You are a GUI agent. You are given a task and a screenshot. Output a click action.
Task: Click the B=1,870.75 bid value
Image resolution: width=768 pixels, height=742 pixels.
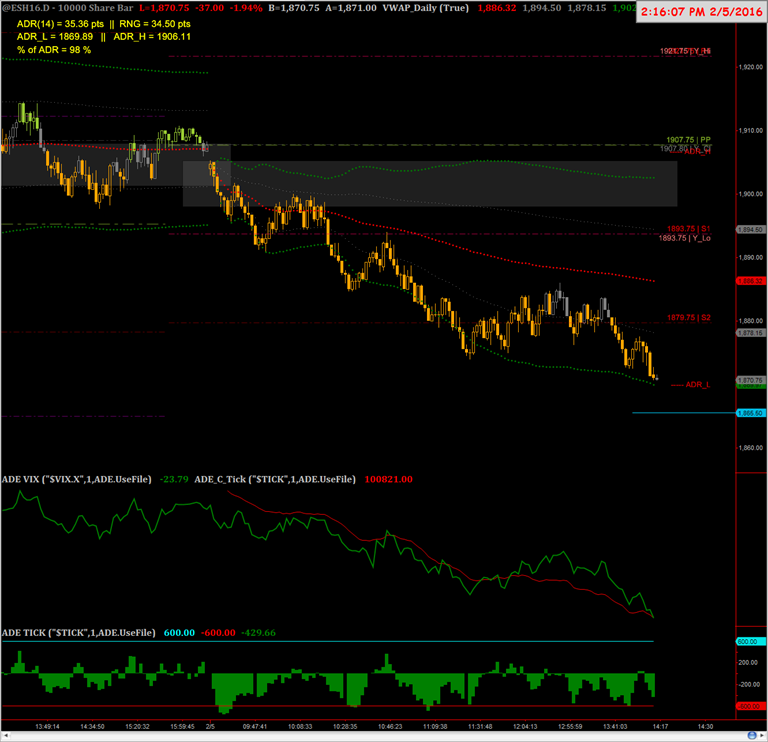pyautogui.click(x=294, y=8)
